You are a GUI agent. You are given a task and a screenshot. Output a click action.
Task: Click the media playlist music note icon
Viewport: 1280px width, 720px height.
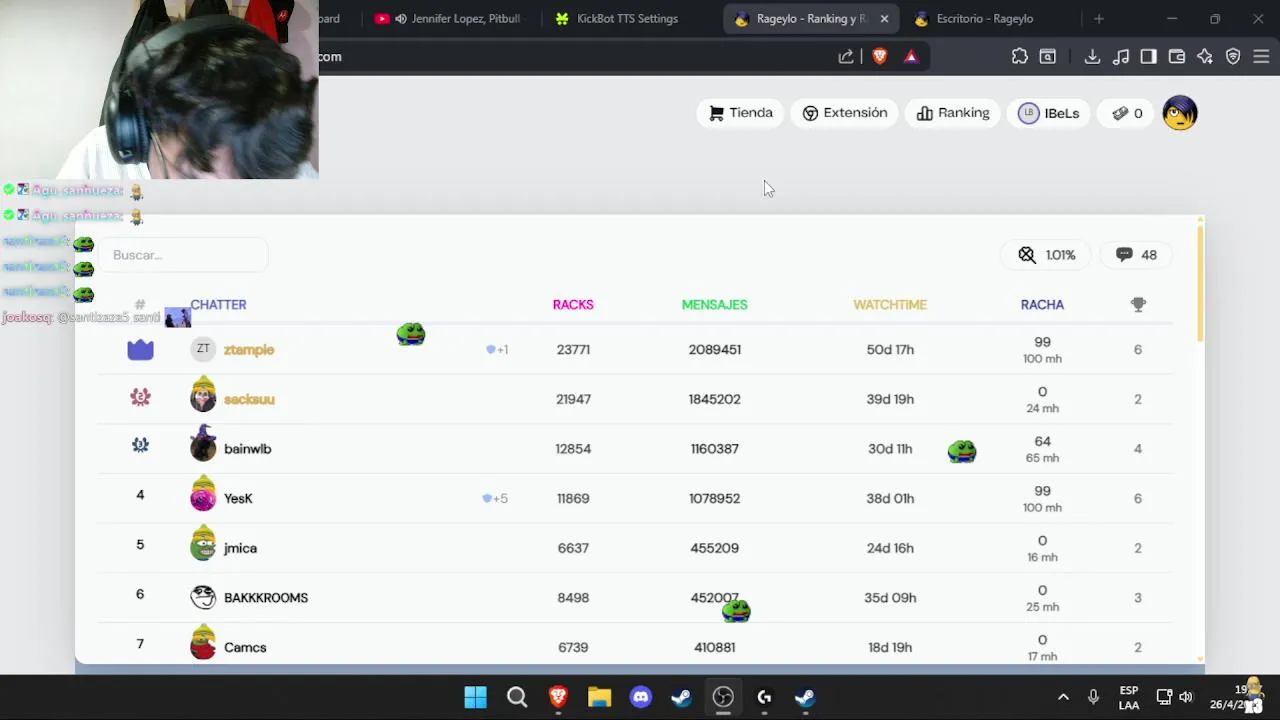pyautogui.click(x=1121, y=57)
